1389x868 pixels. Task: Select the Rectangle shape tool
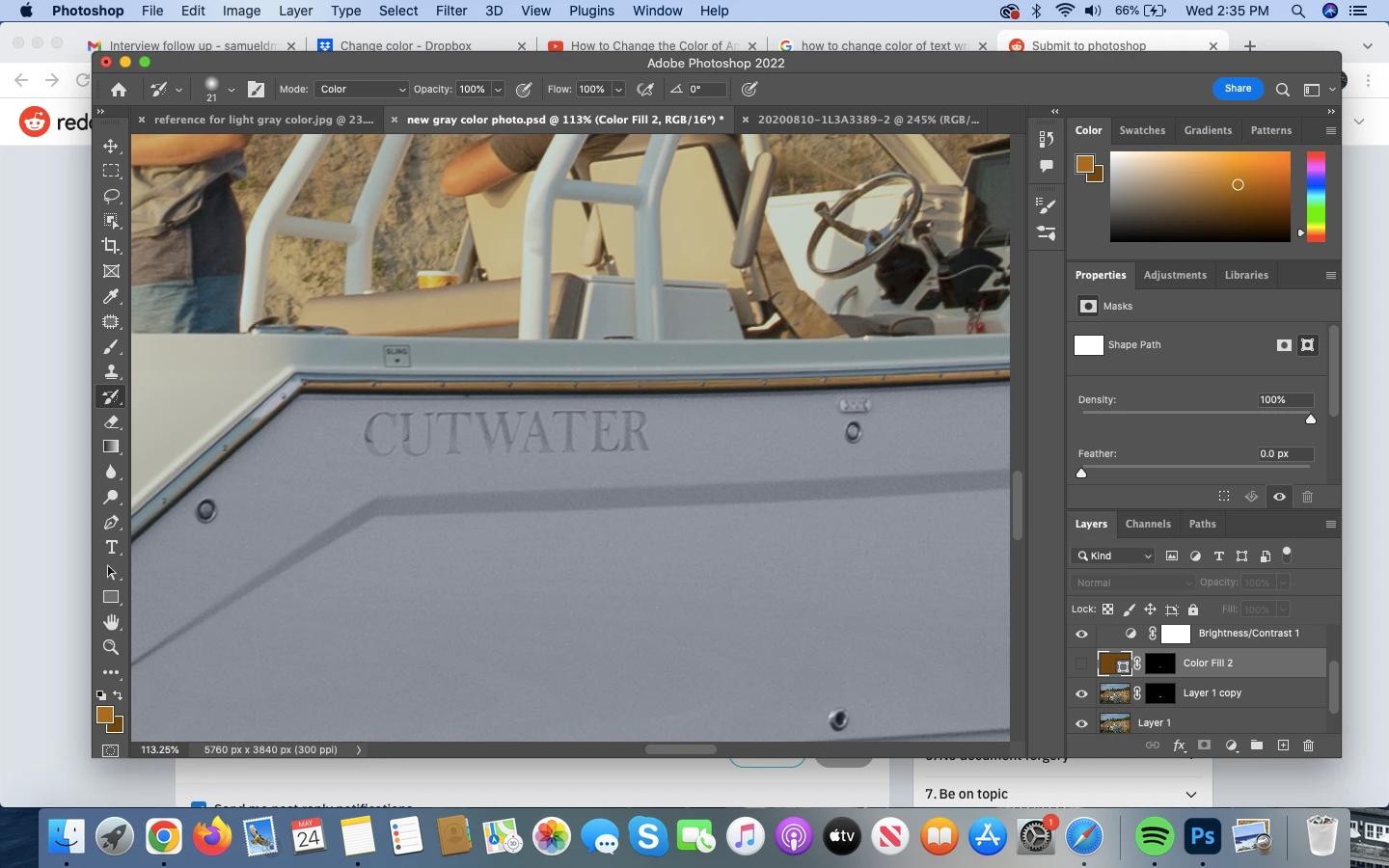coord(111,598)
